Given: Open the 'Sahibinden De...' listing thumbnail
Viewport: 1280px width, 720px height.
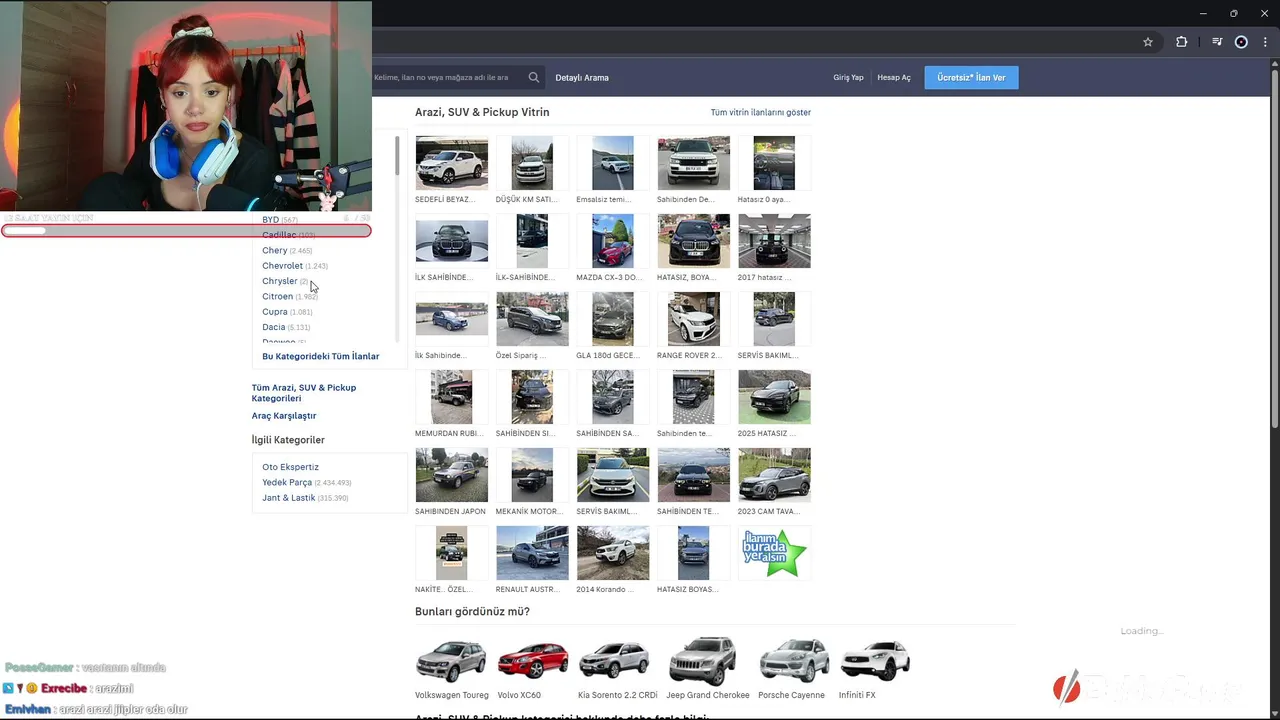Looking at the screenshot, I should tap(694, 163).
